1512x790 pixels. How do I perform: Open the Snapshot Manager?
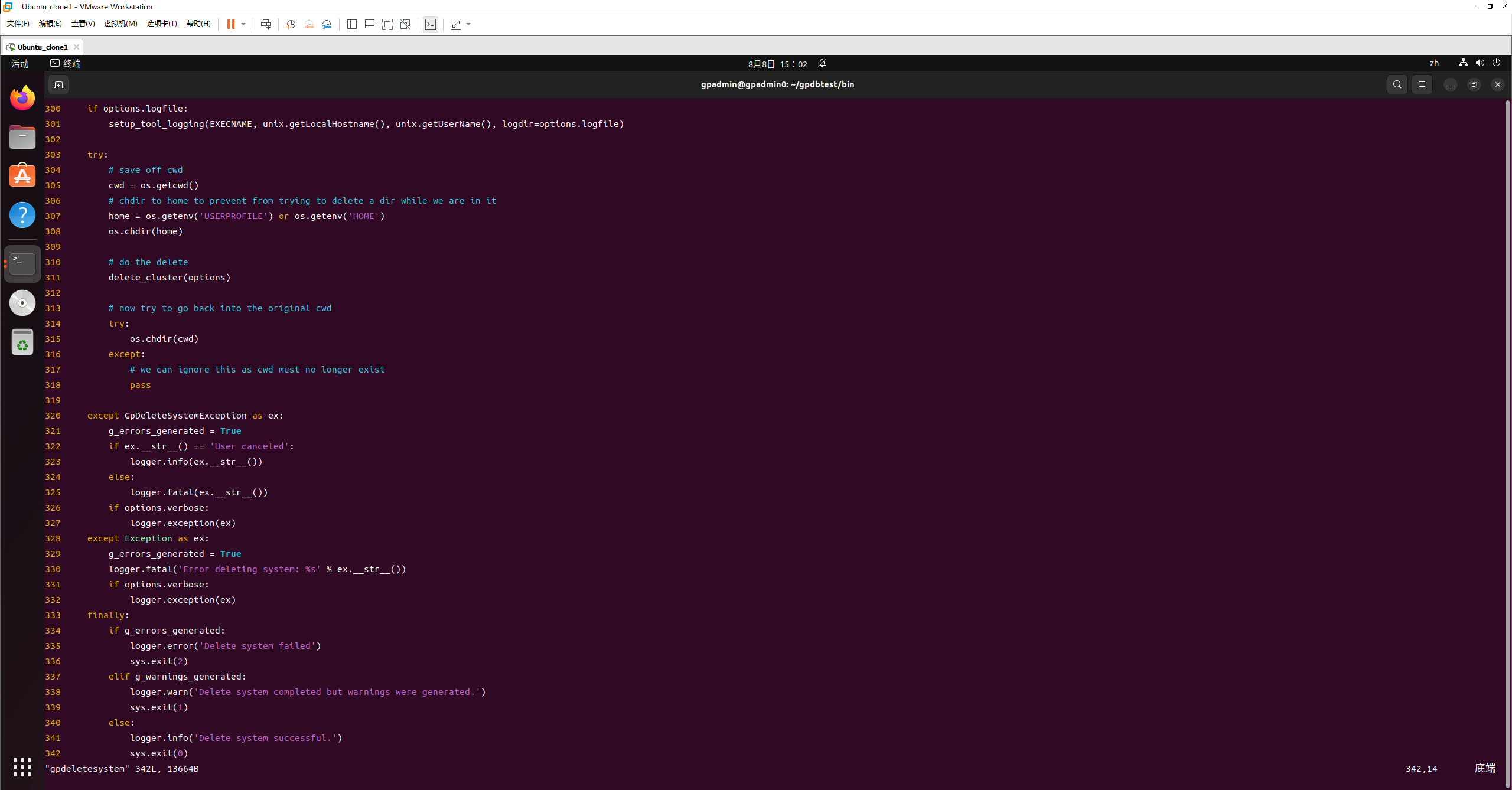(327, 24)
